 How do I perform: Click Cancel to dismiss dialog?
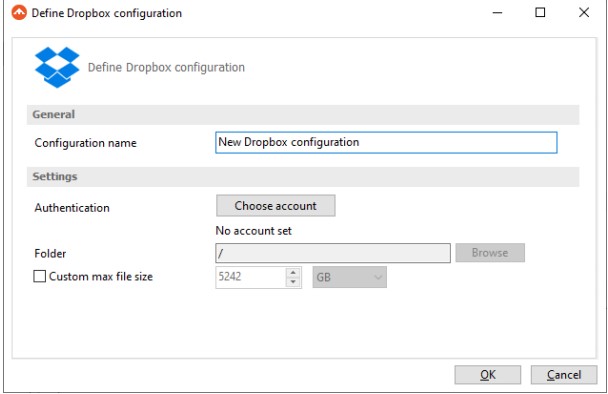pyautogui.click(x=564, y=375)
